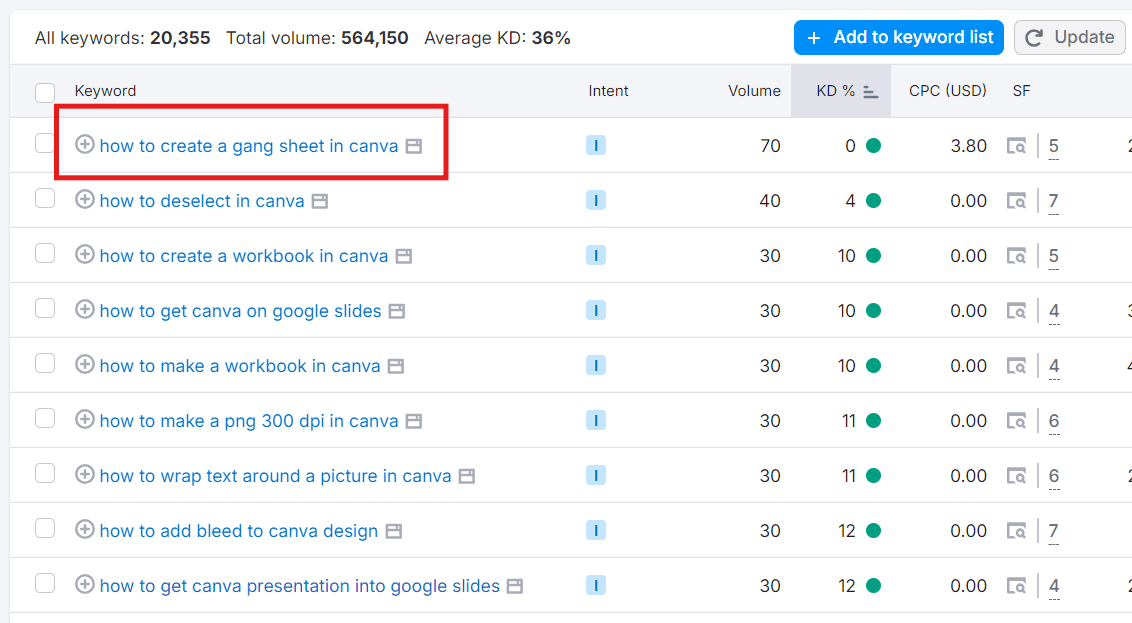The image size is (1132, 623).
Task: Click Intent badge 'I' in 'gang sheet in canva' row
Action: 596,146
